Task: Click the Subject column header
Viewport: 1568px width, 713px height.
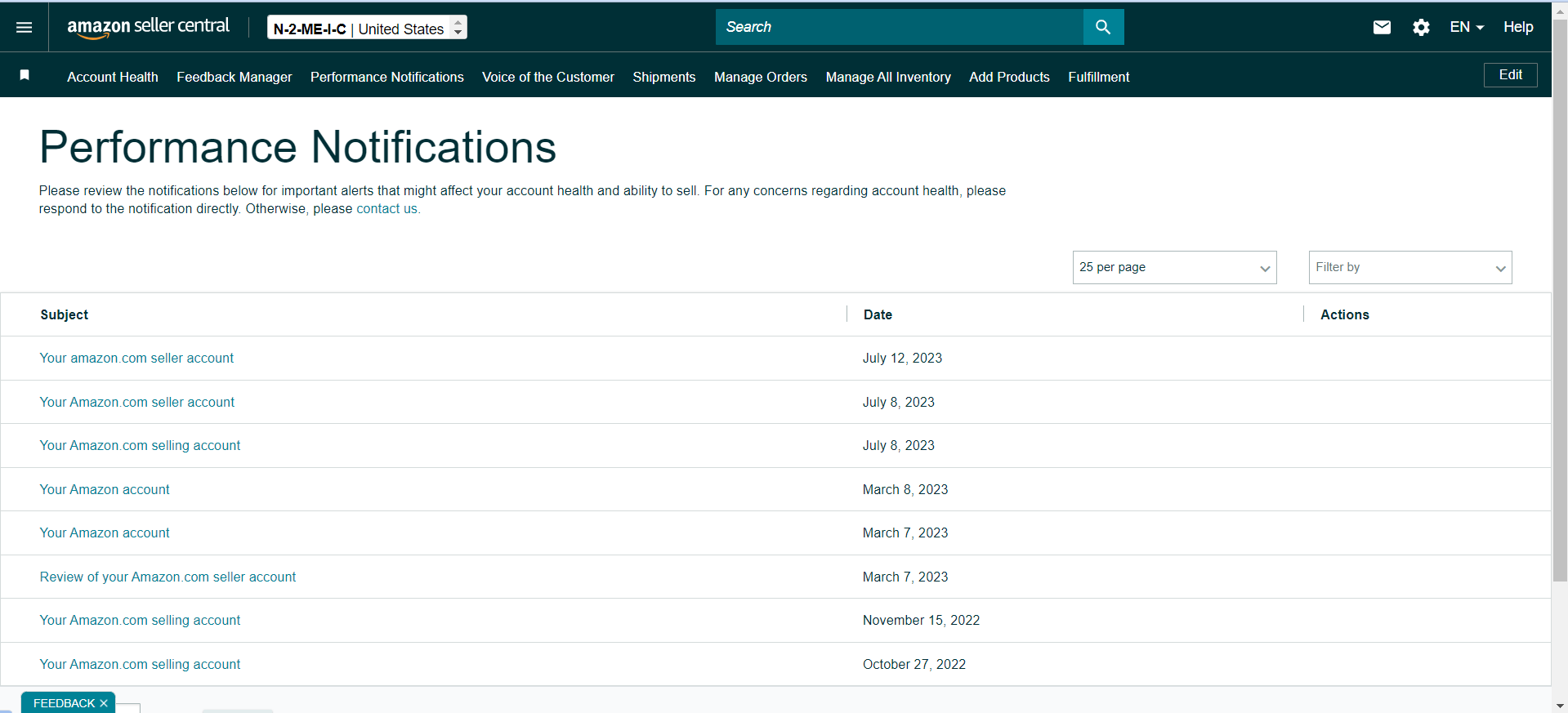Action: [65, 314]
